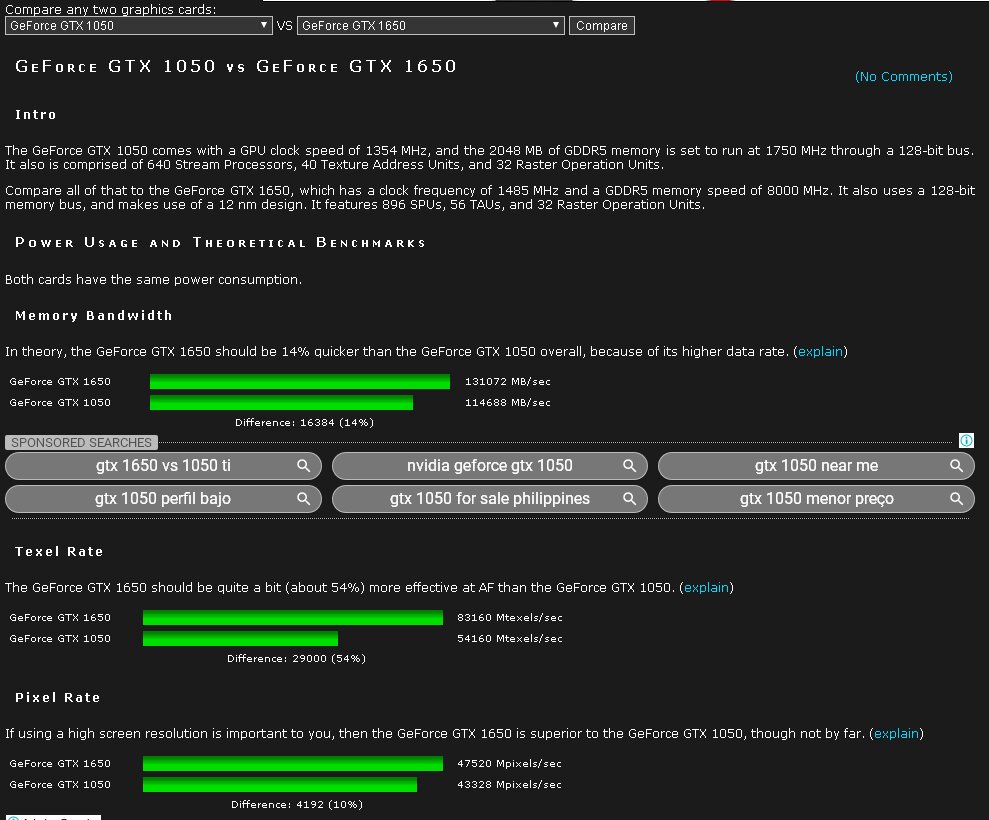989x820 pixels.
Task: Click magnifier icon on gtx 1050 perfil bajo
Action: coord(303,498)
